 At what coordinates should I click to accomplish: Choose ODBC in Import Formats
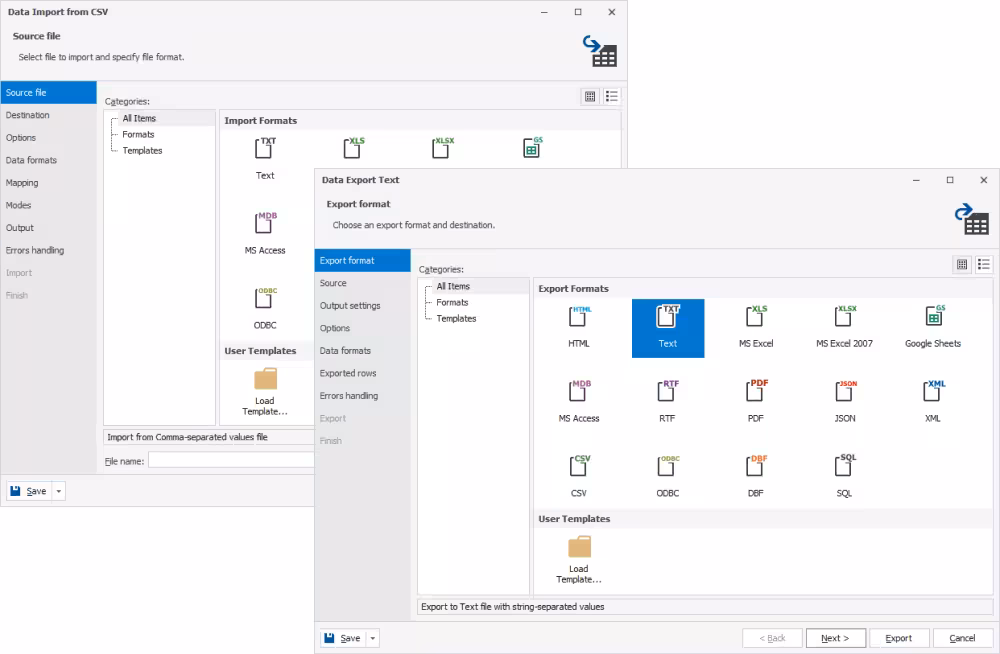click(x=265, y=309)
